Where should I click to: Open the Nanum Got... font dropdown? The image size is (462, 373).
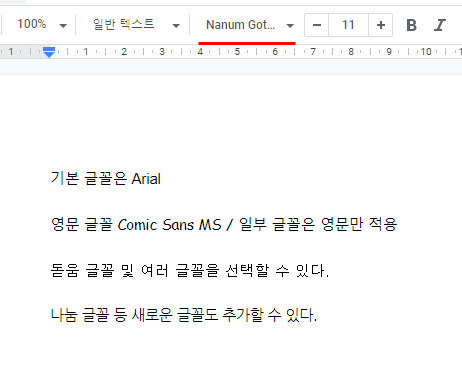click(x=249, y=25)
